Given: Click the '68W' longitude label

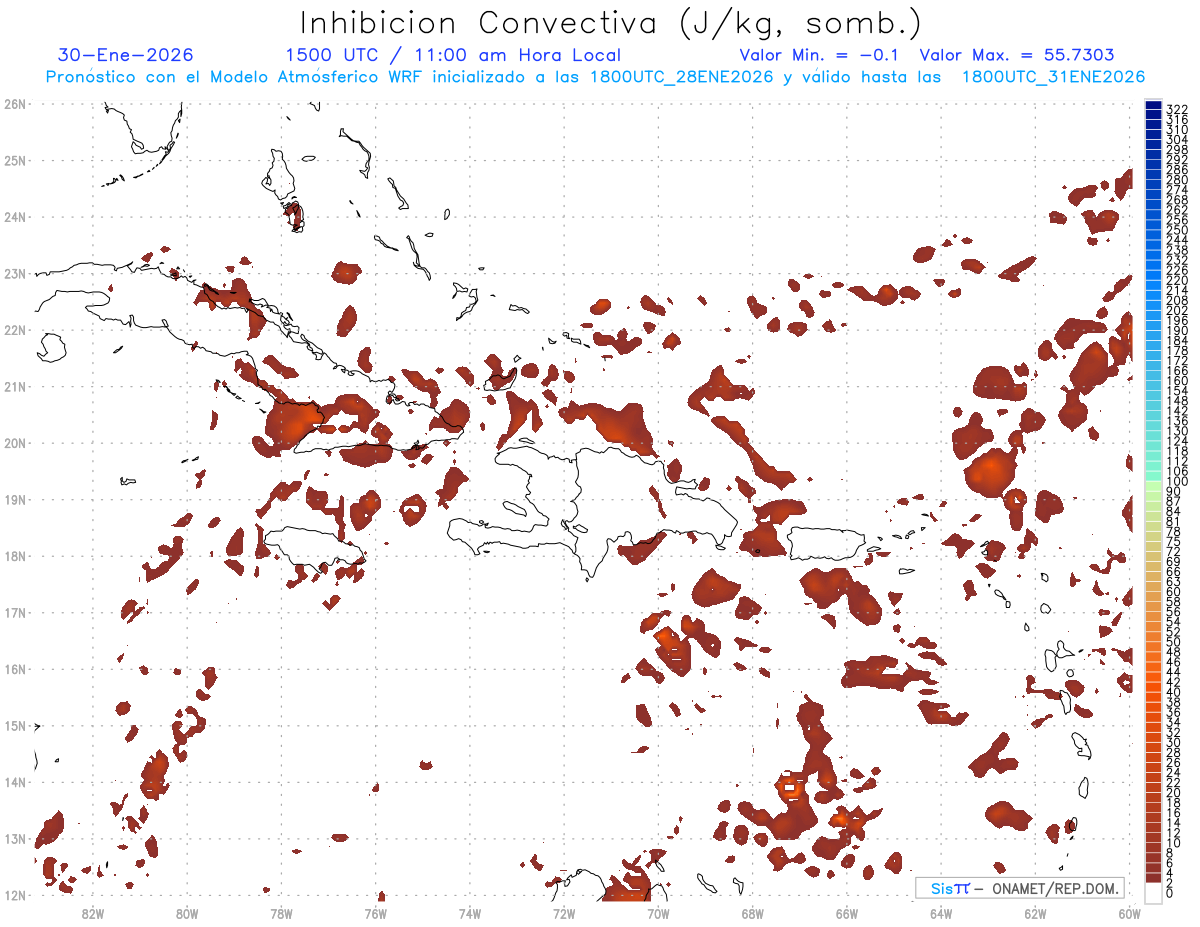Looking at the screenshot, I should 753,913.
